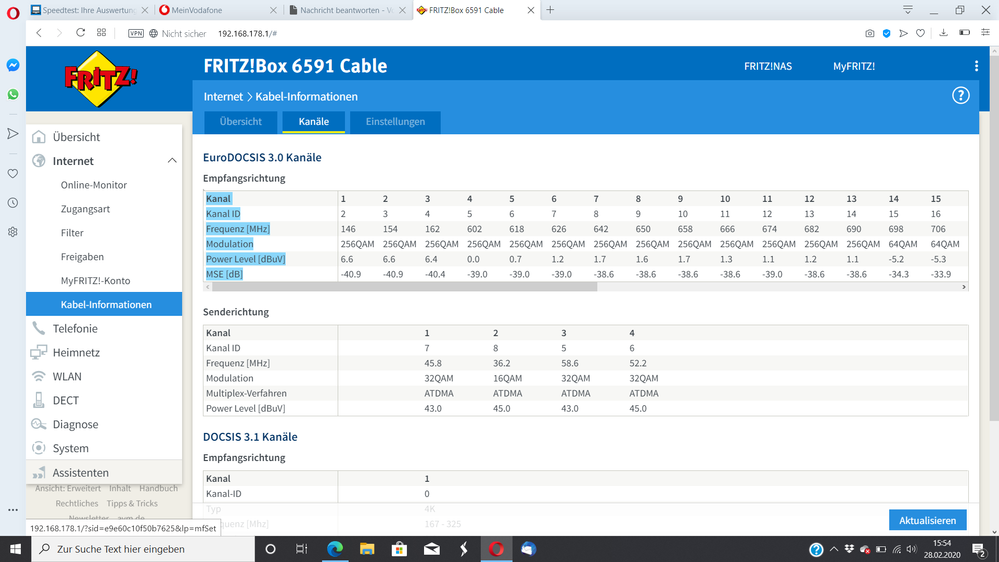999x562 pixels.
Task: Open the tab list menu in title bar
Action: coord(908,10)
